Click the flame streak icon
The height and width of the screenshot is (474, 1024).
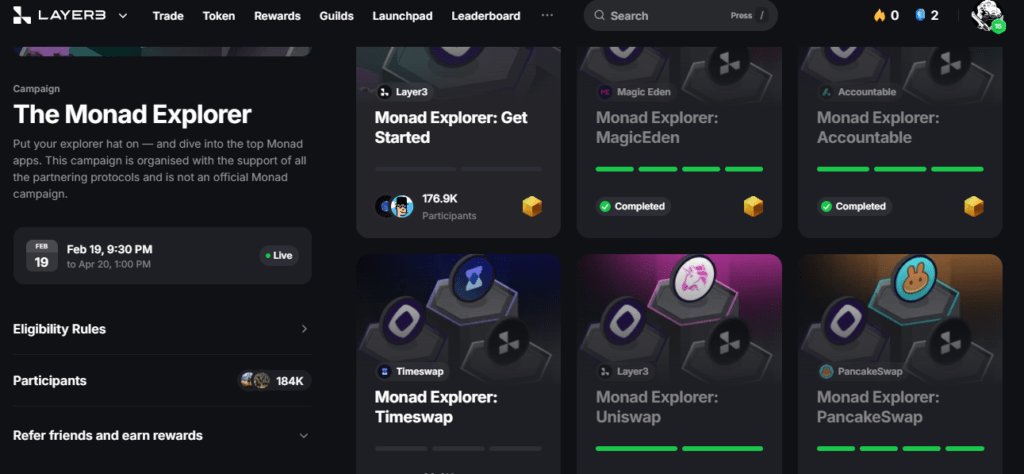[880, 16]
